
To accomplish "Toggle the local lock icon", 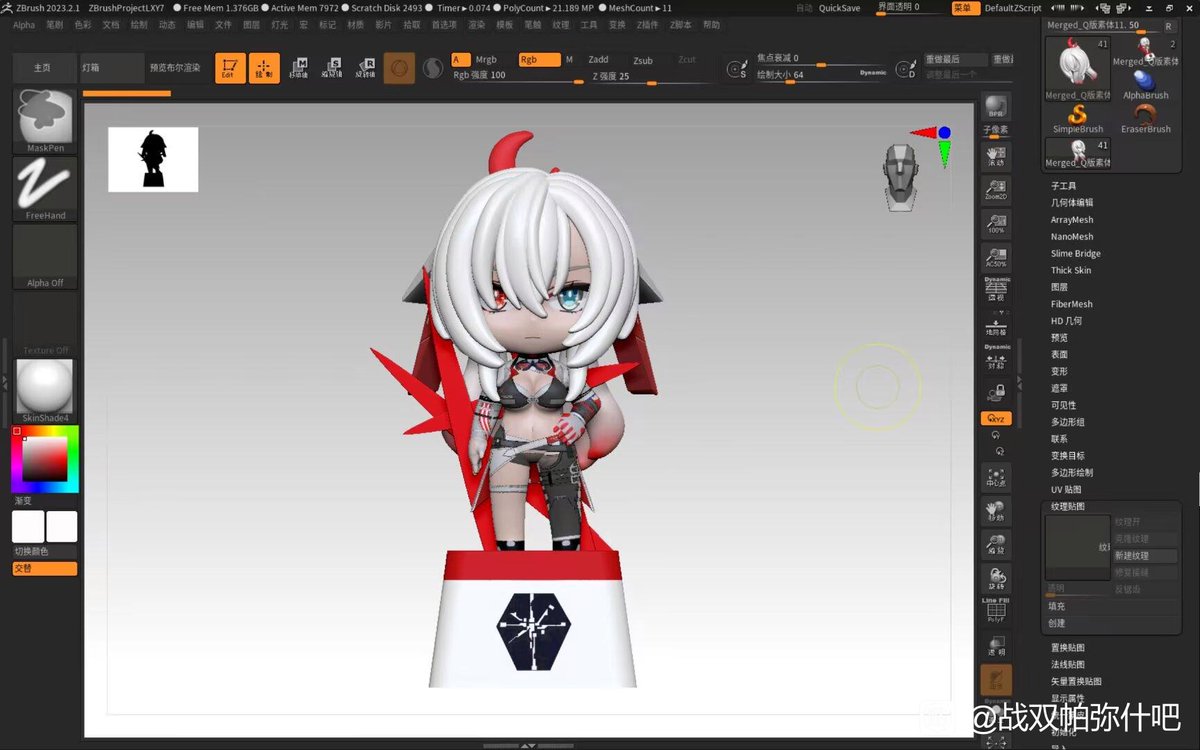I will [996, 392].
